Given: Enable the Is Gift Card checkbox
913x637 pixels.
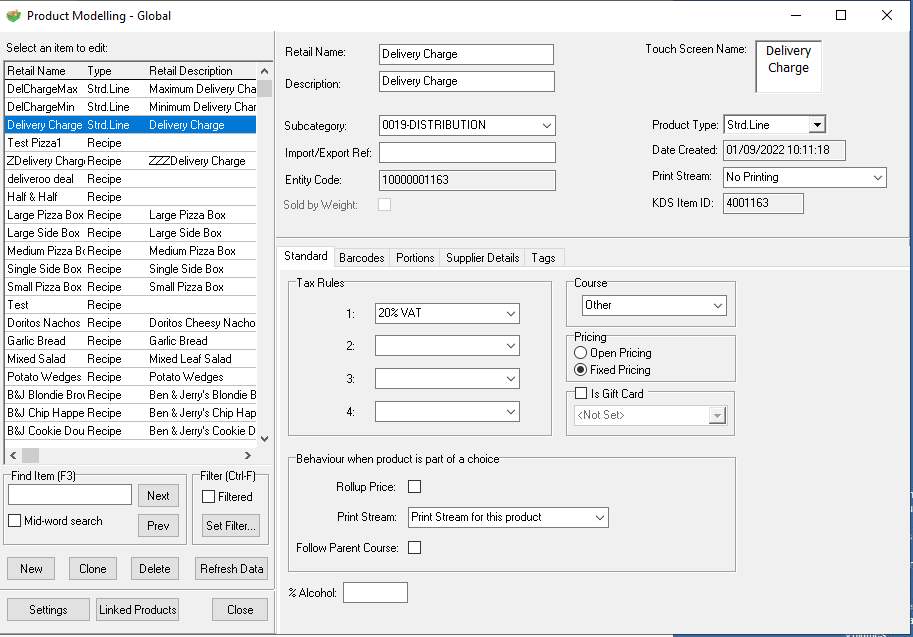Looking at the screenshot, I should (x=581, y=394).
